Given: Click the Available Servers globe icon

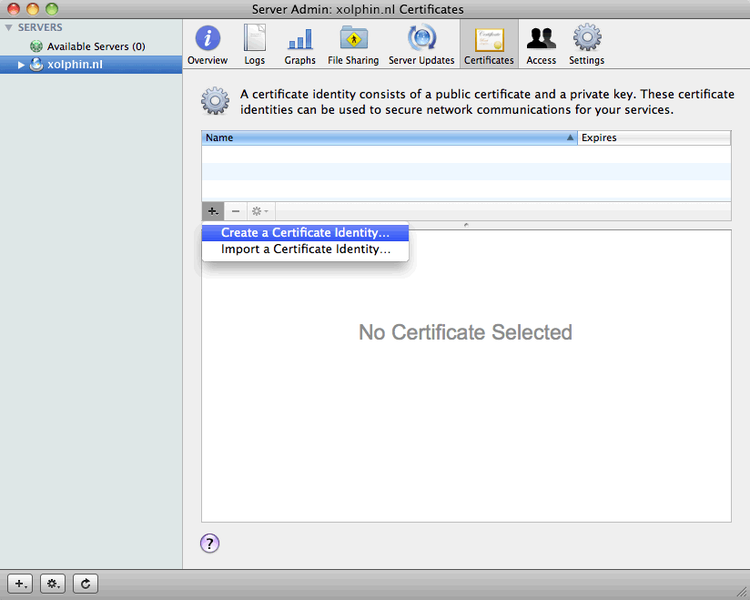Looking at the screenshot, I should (36, 46).
